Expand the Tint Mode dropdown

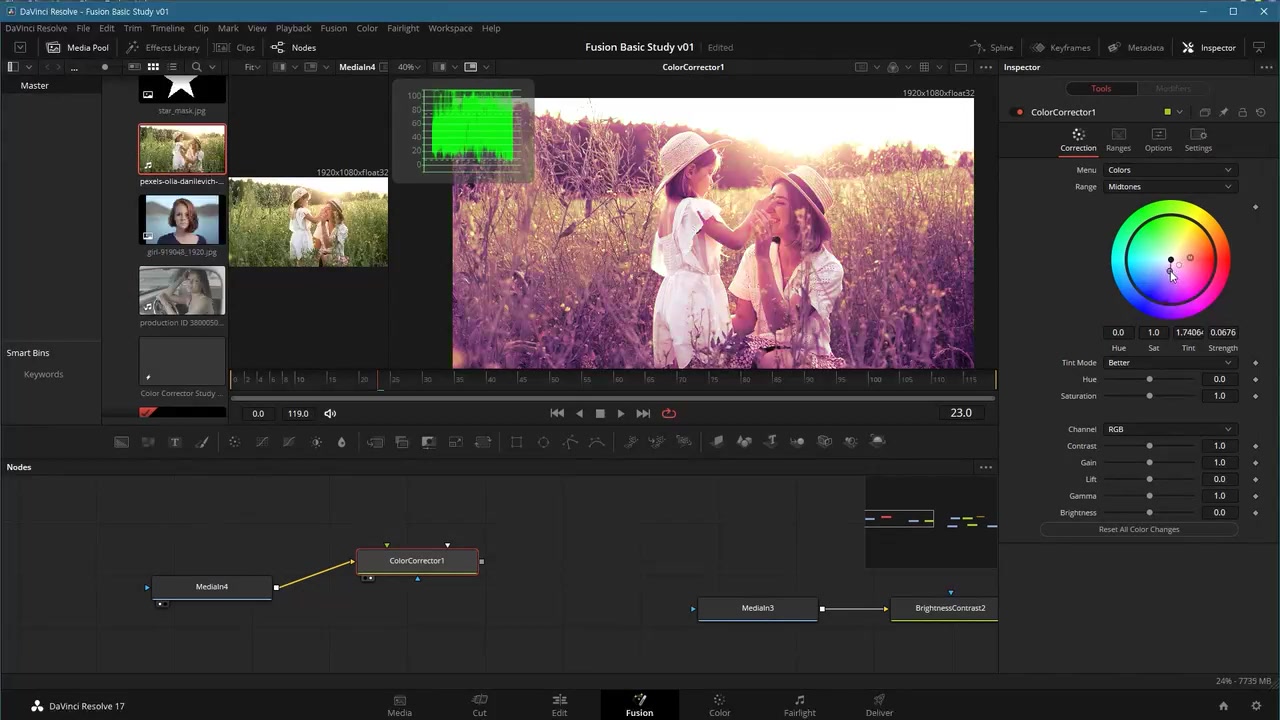pos(1169,363)
